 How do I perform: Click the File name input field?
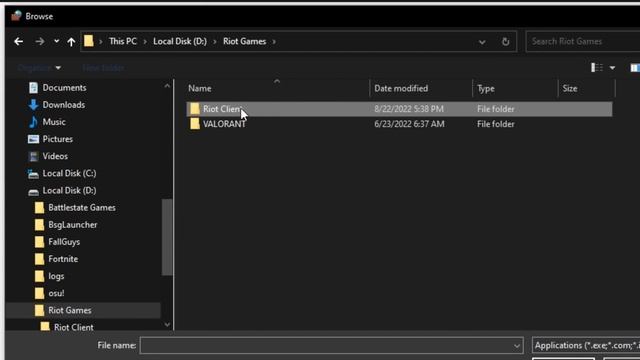click(x=326, y=346)
